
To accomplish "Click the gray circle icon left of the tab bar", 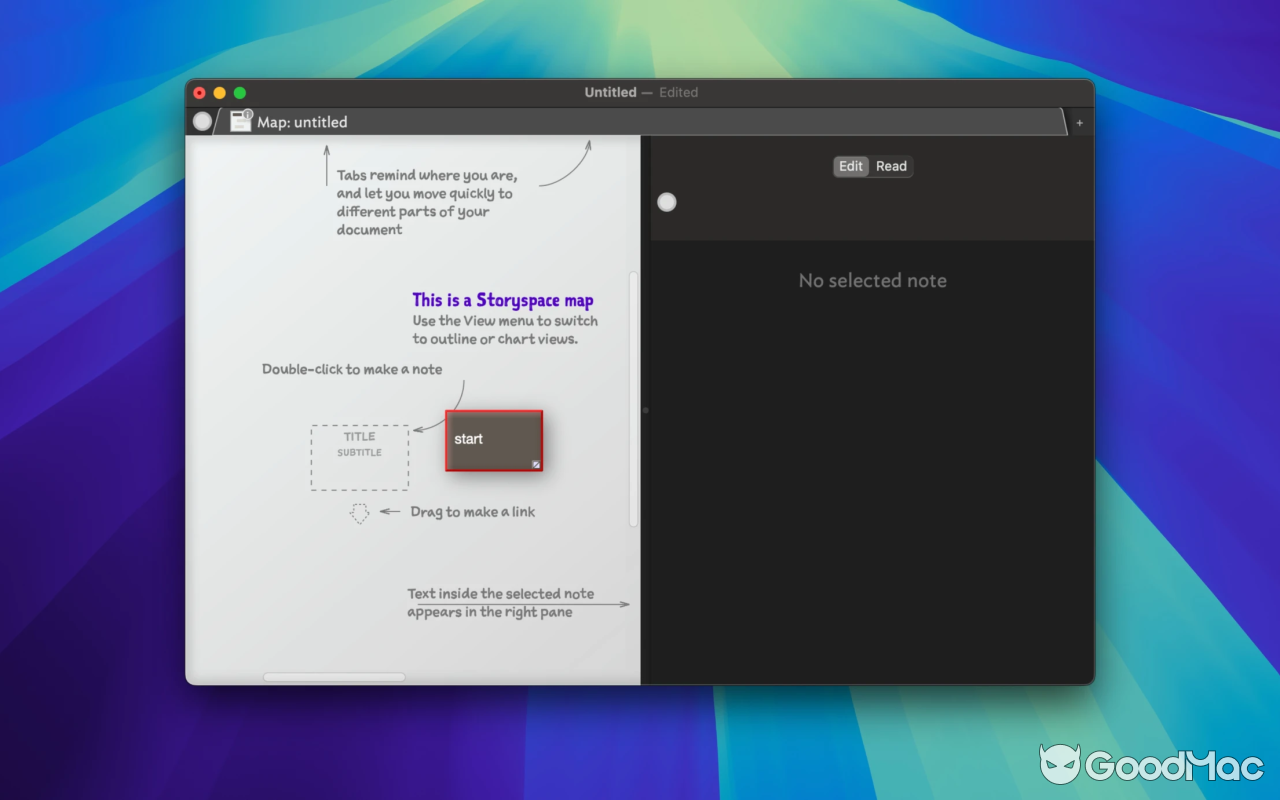I will 202,120.
